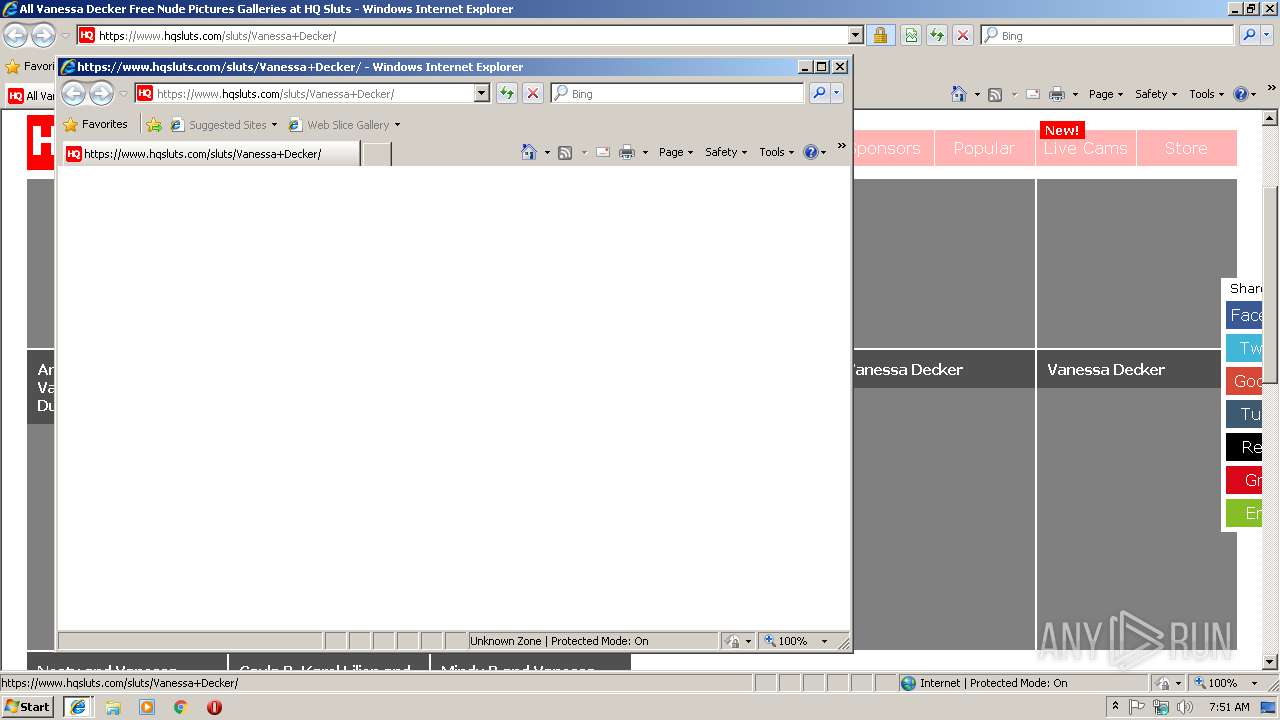Click Forward arrow in front IE window
Viewport: 1280px width, 720px height.
pyautogui.click(x=101, y=94)
